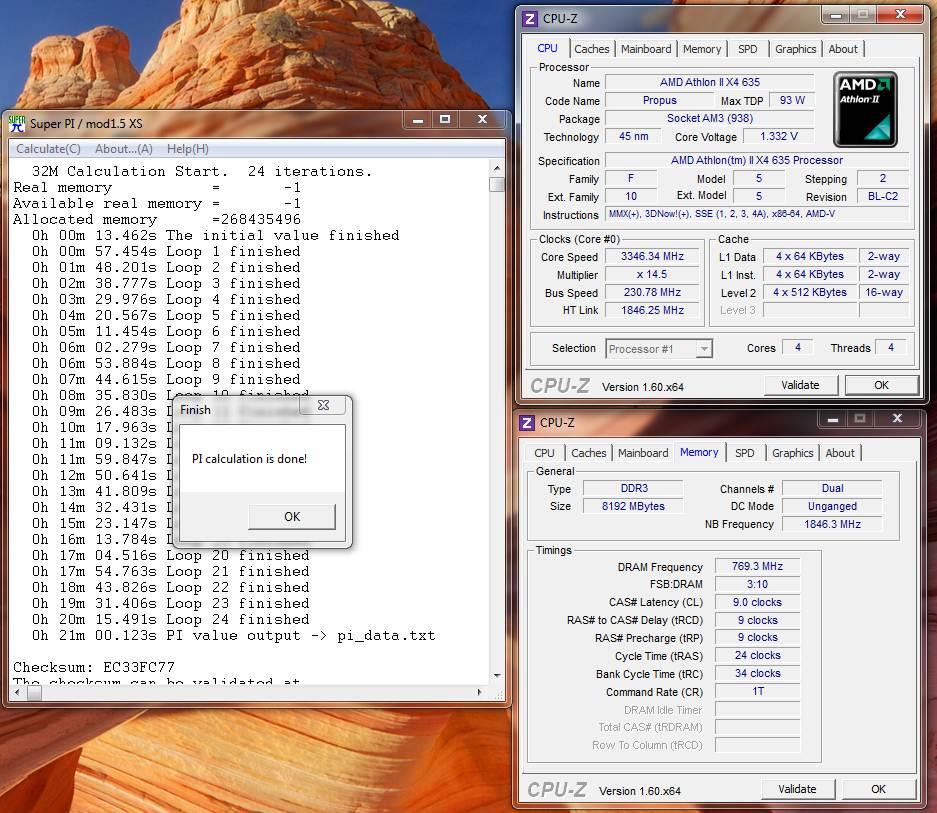Click the Checksum: EC33FC77 line in Super PI
Screen dimensions: 937x813
[94, 667]
